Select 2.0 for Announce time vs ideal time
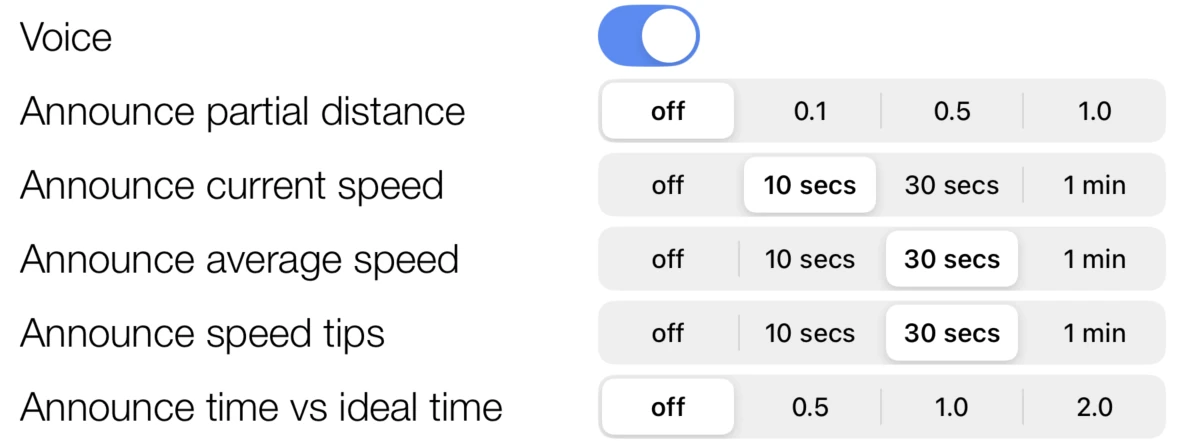This screenshot has width=1196, height=448. click(1094, 407)
